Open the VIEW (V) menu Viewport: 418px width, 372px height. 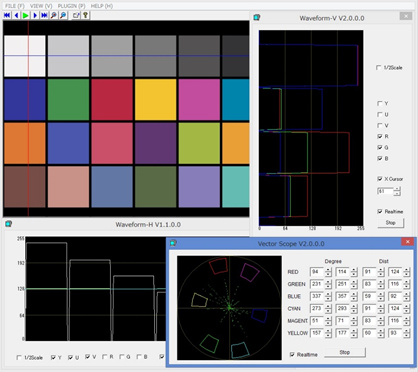pyautogui.click(x=41, y=6)
